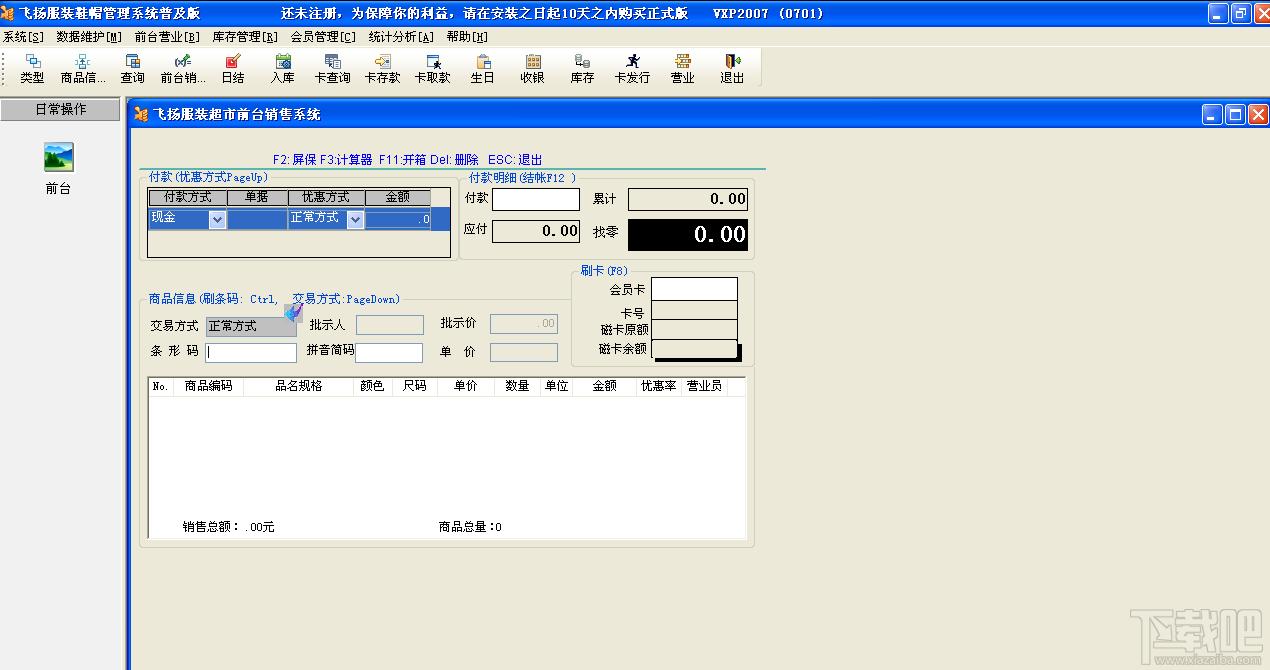This screenshot has width=1270, height=670.
Task: Click the 单价 column header in product table
Action: [x=466, y=386]
